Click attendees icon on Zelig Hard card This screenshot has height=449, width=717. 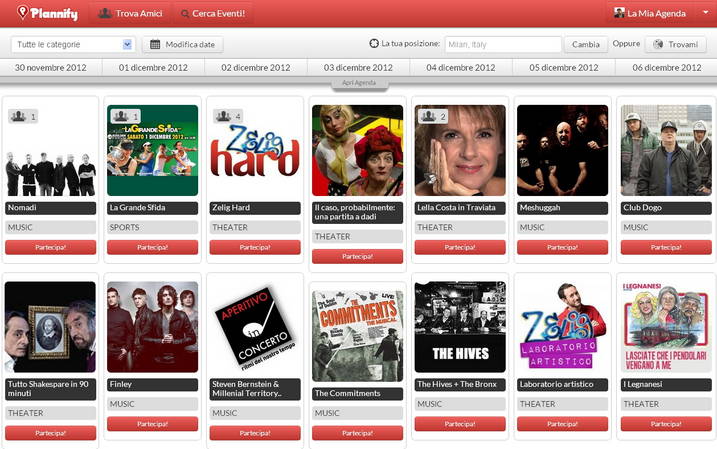click(224, 116)
